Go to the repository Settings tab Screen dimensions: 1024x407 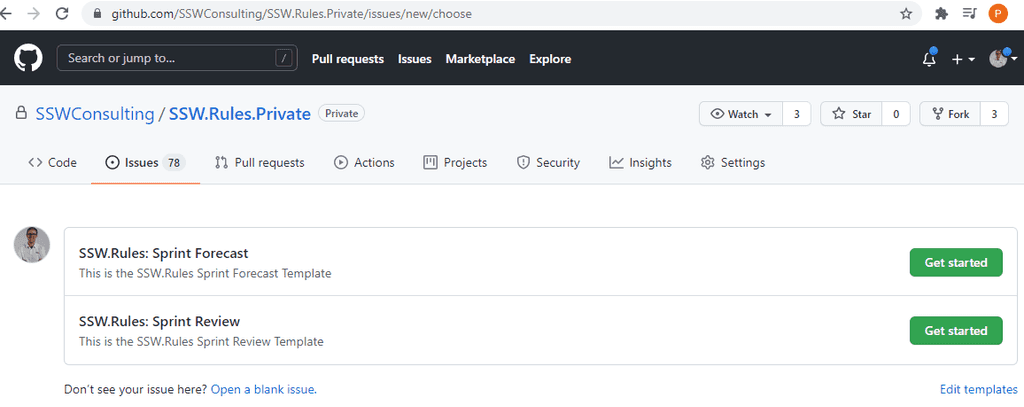[733, 162]
